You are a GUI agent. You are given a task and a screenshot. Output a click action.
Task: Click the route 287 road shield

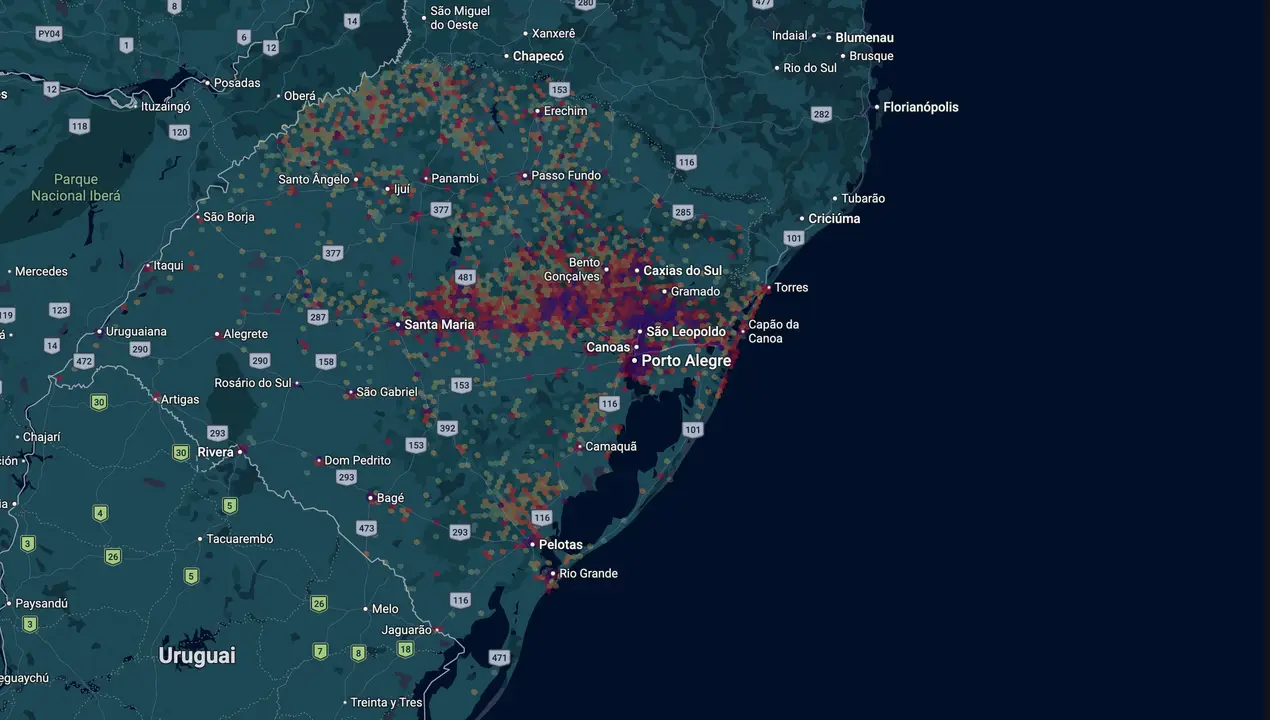(318, 317)
